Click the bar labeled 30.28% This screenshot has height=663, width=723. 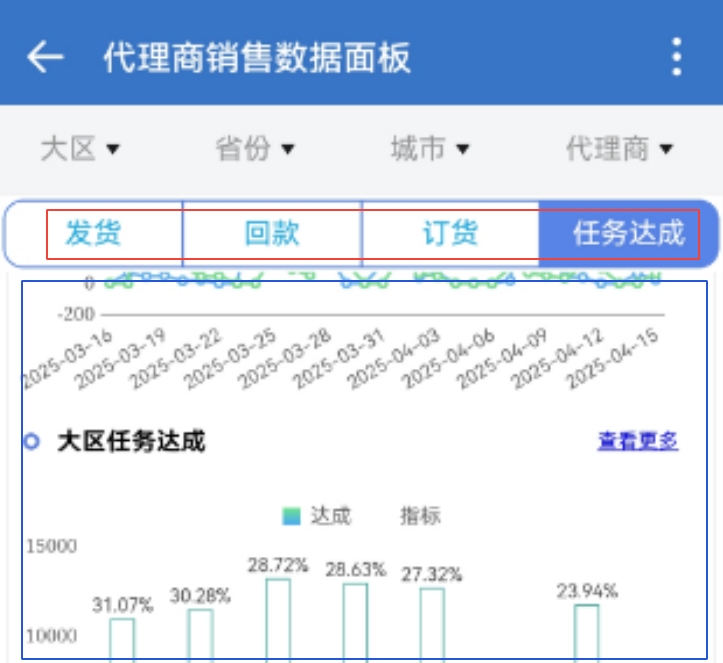tap(201, 636)
